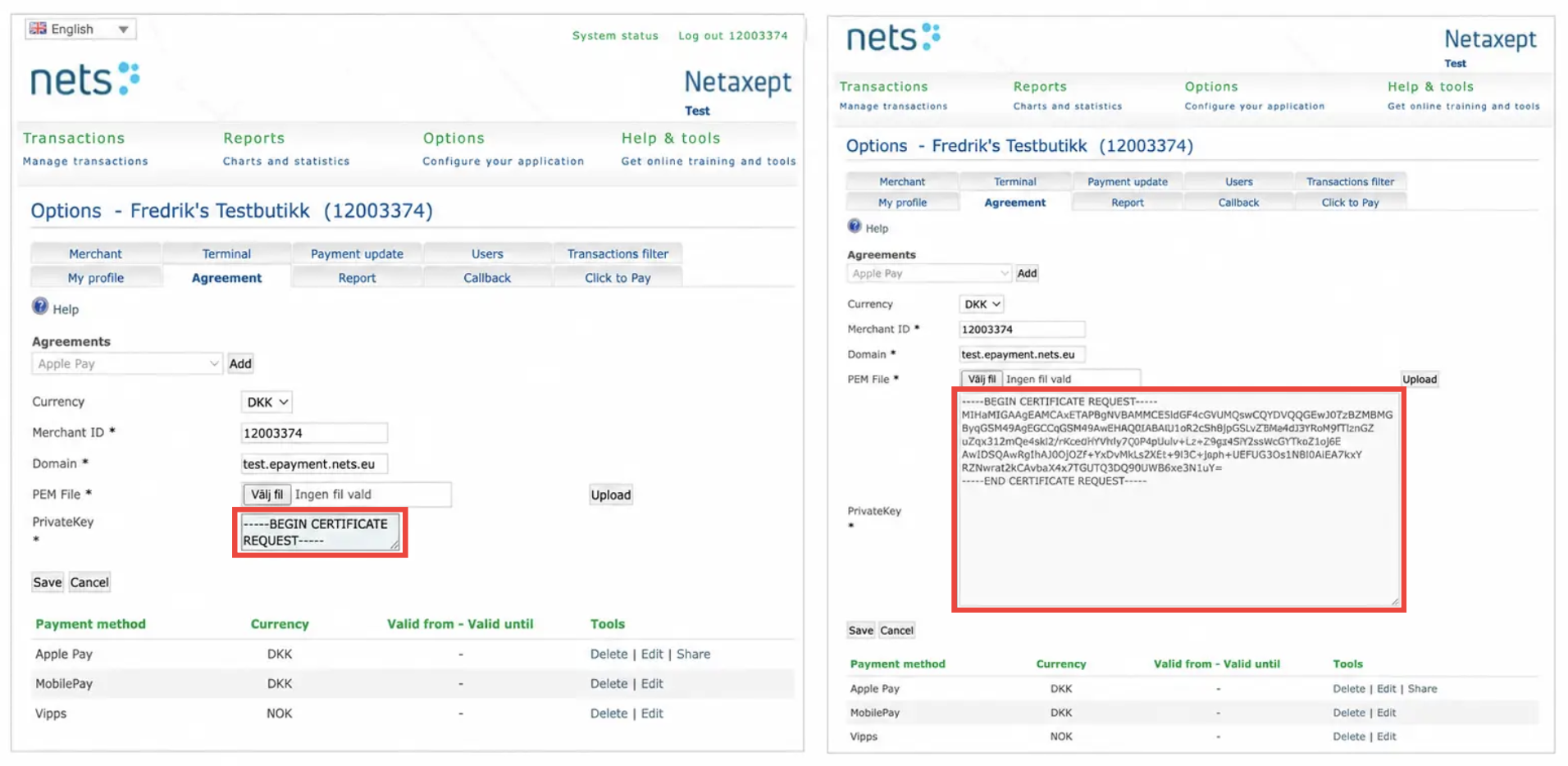This screenshot has width=1568, height=766.
Task: Open the Report tab in right panel
Action: [1128, 203]
